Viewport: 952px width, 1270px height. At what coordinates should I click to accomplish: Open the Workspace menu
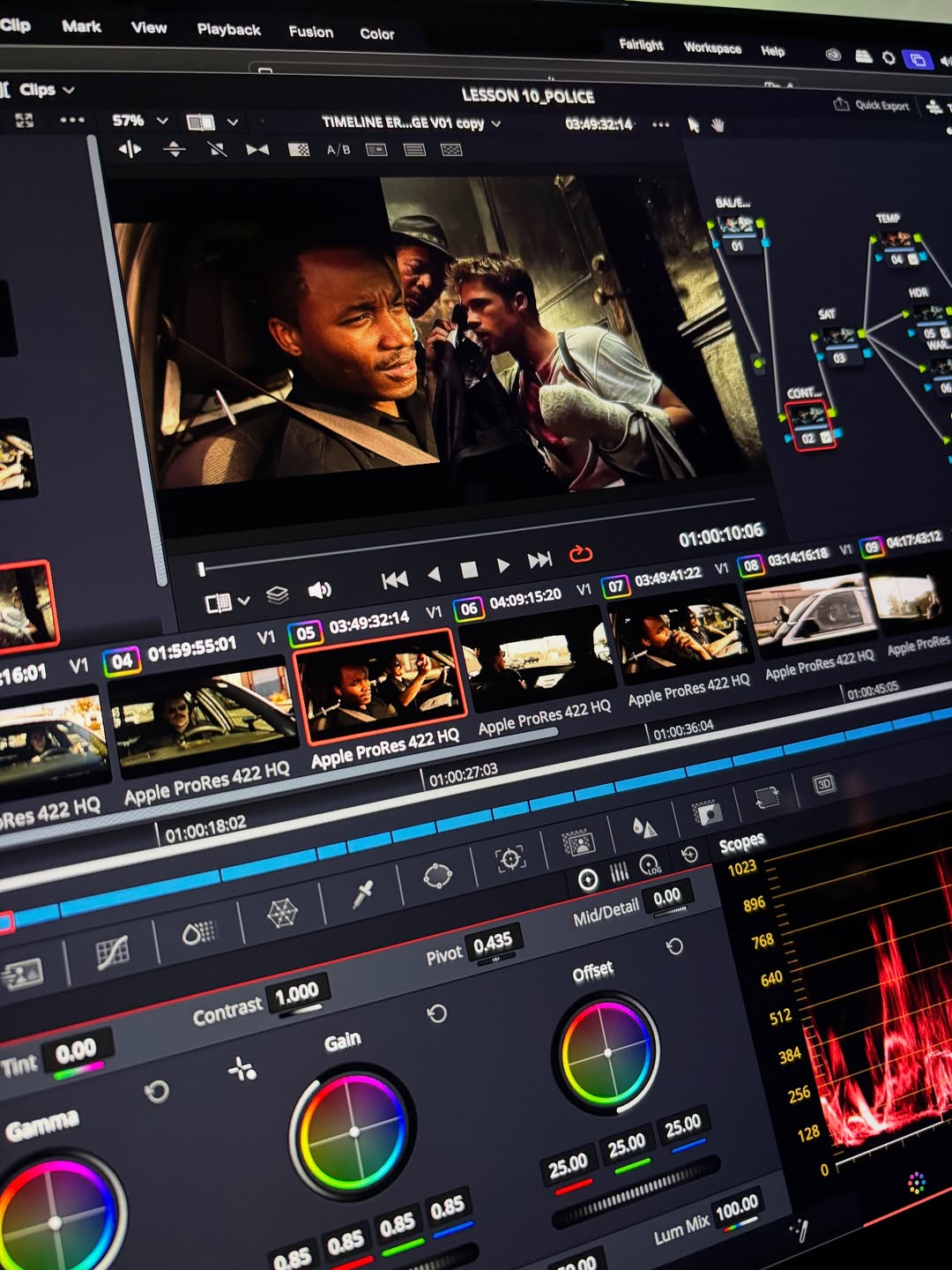(712, 48)
